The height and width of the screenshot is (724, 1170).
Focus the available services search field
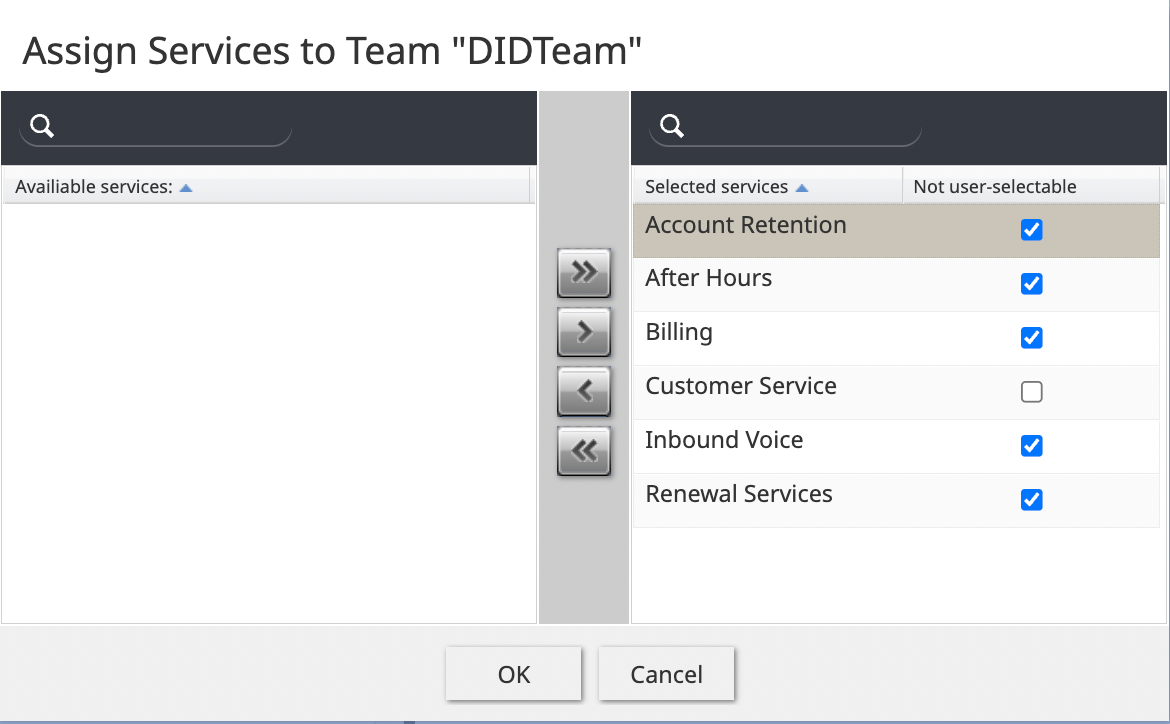(x=155, y=126)
